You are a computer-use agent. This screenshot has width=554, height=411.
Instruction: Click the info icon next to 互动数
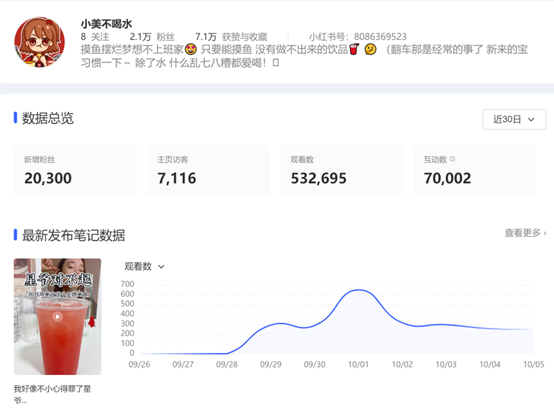click(452, 159)
